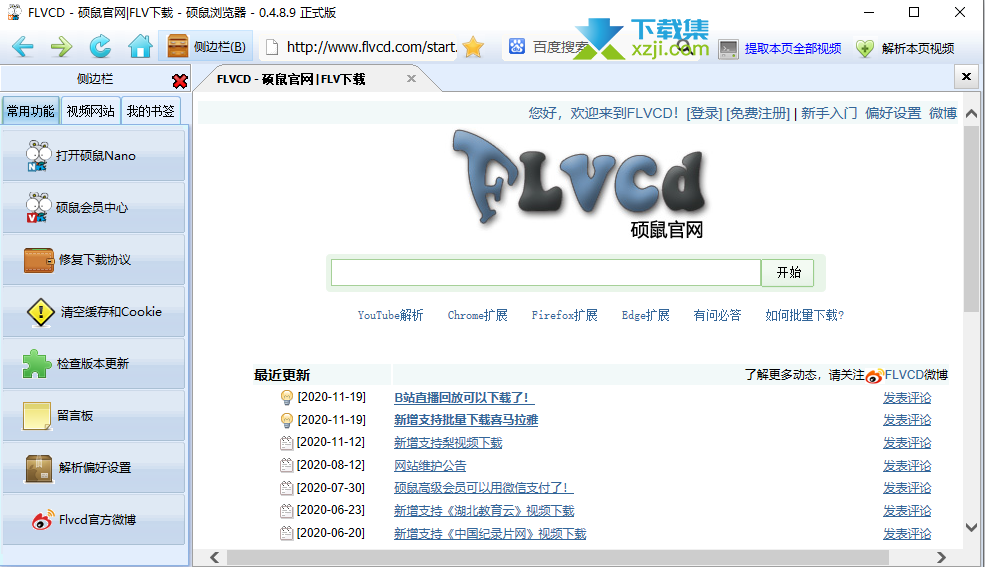The height and width of the screenshot is (567, 985).
Task: Choose 清空缓存和Cookie warning item
Action: [x=94, y=312]
